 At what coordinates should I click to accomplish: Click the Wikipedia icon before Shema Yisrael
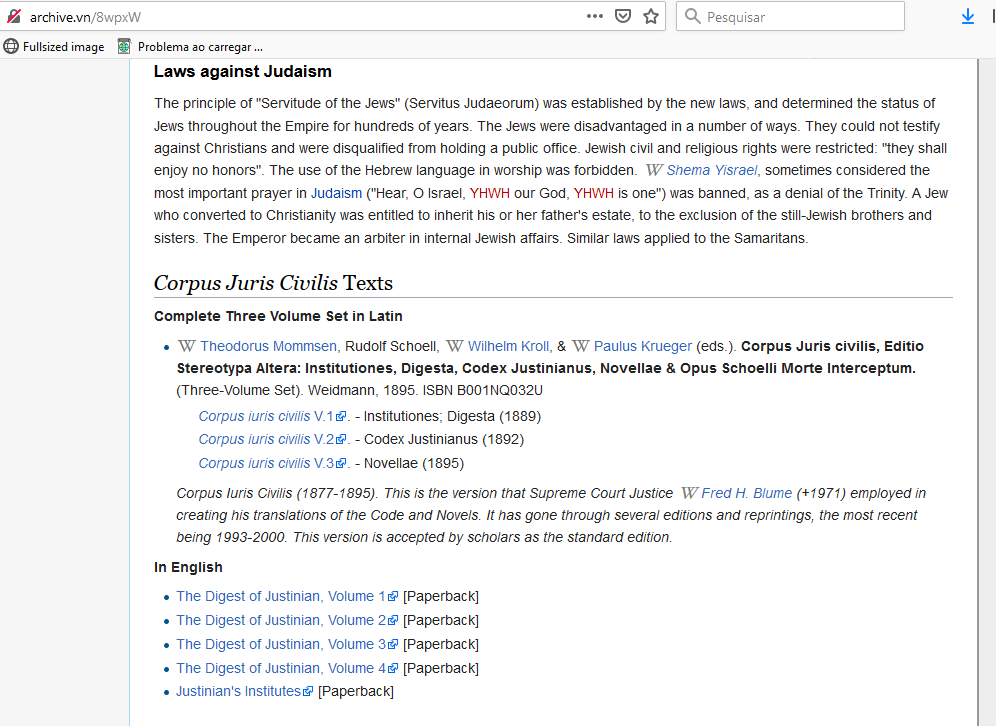click(x=654, y=170)
